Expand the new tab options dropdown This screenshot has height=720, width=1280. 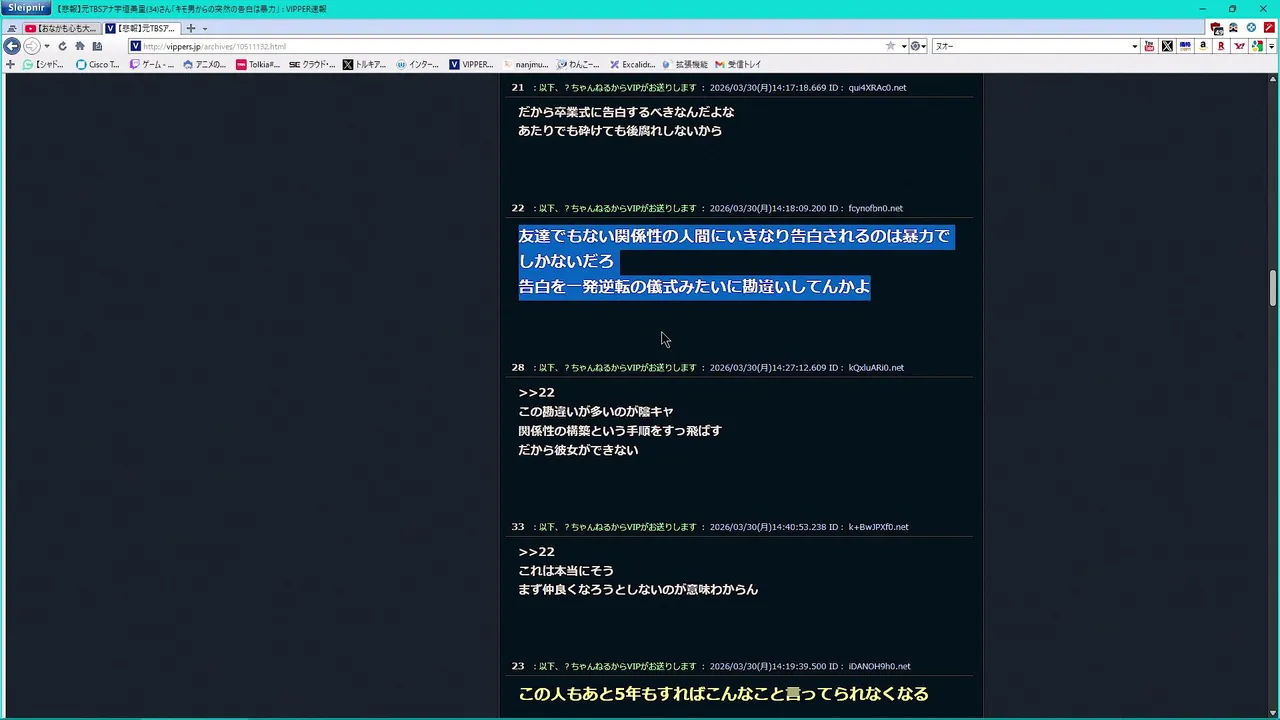(205, 29)
